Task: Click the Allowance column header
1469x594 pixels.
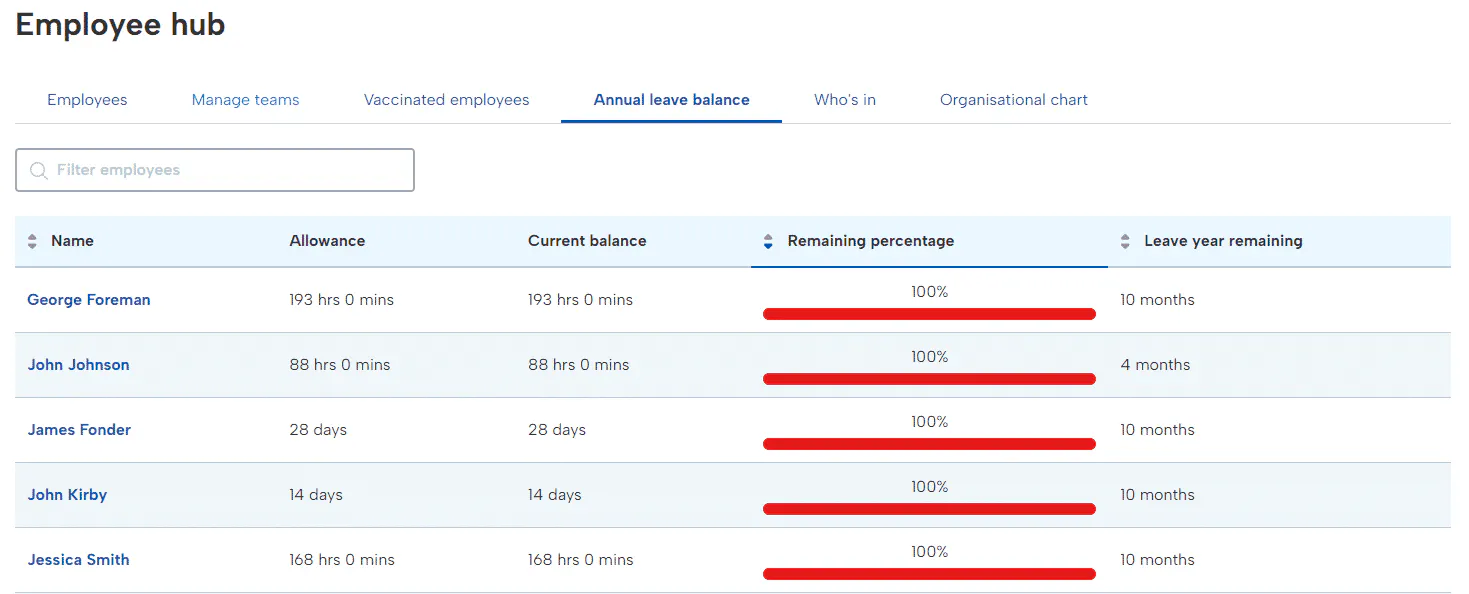Action: [x=327, y=241]
